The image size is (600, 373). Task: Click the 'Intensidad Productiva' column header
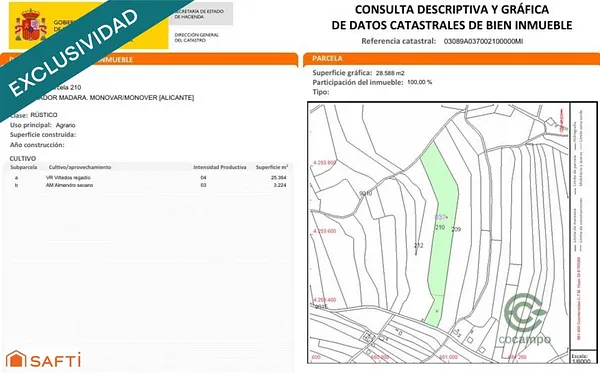(x=220, y=167)
